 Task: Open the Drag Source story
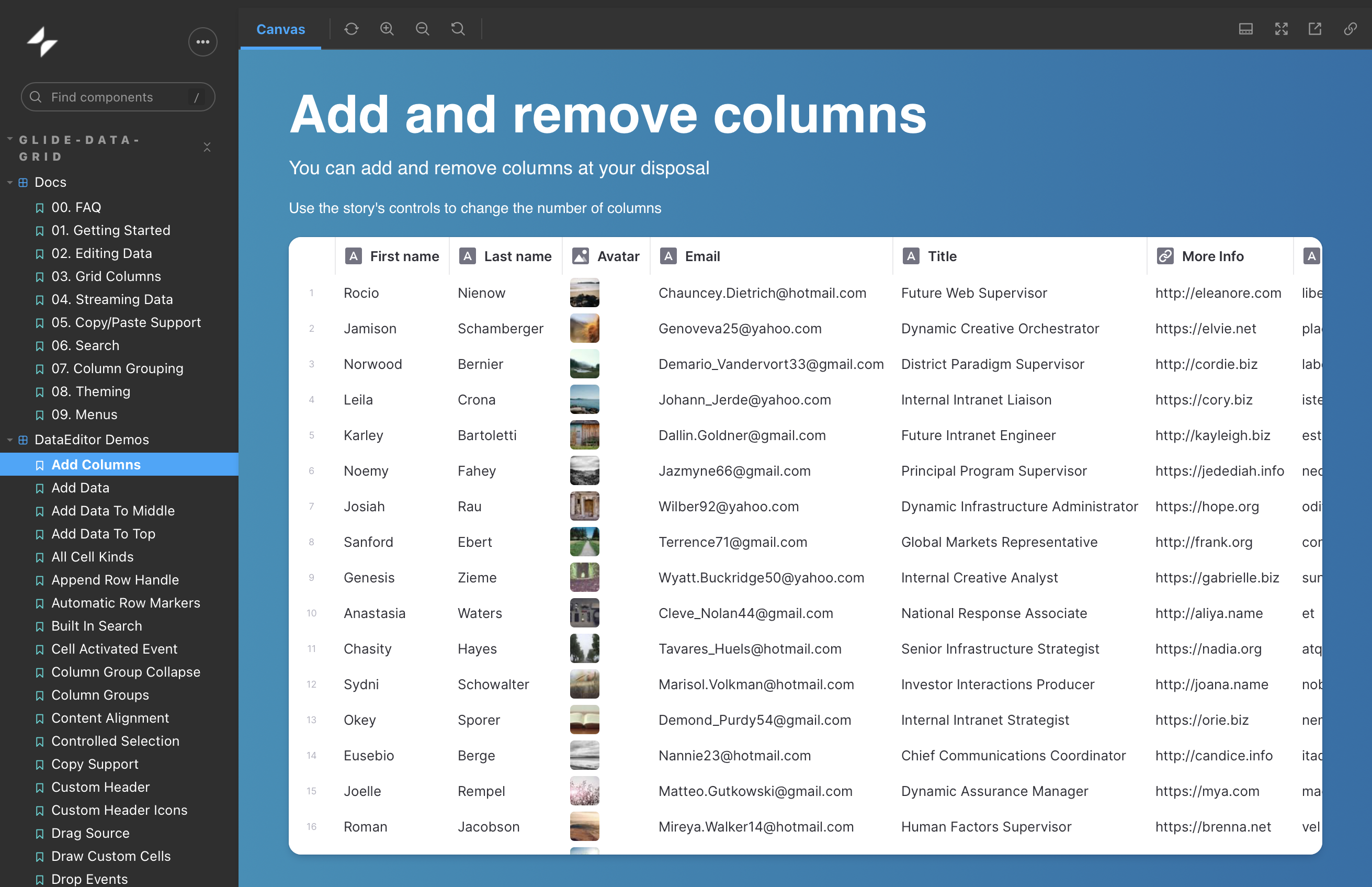(90, 833)
